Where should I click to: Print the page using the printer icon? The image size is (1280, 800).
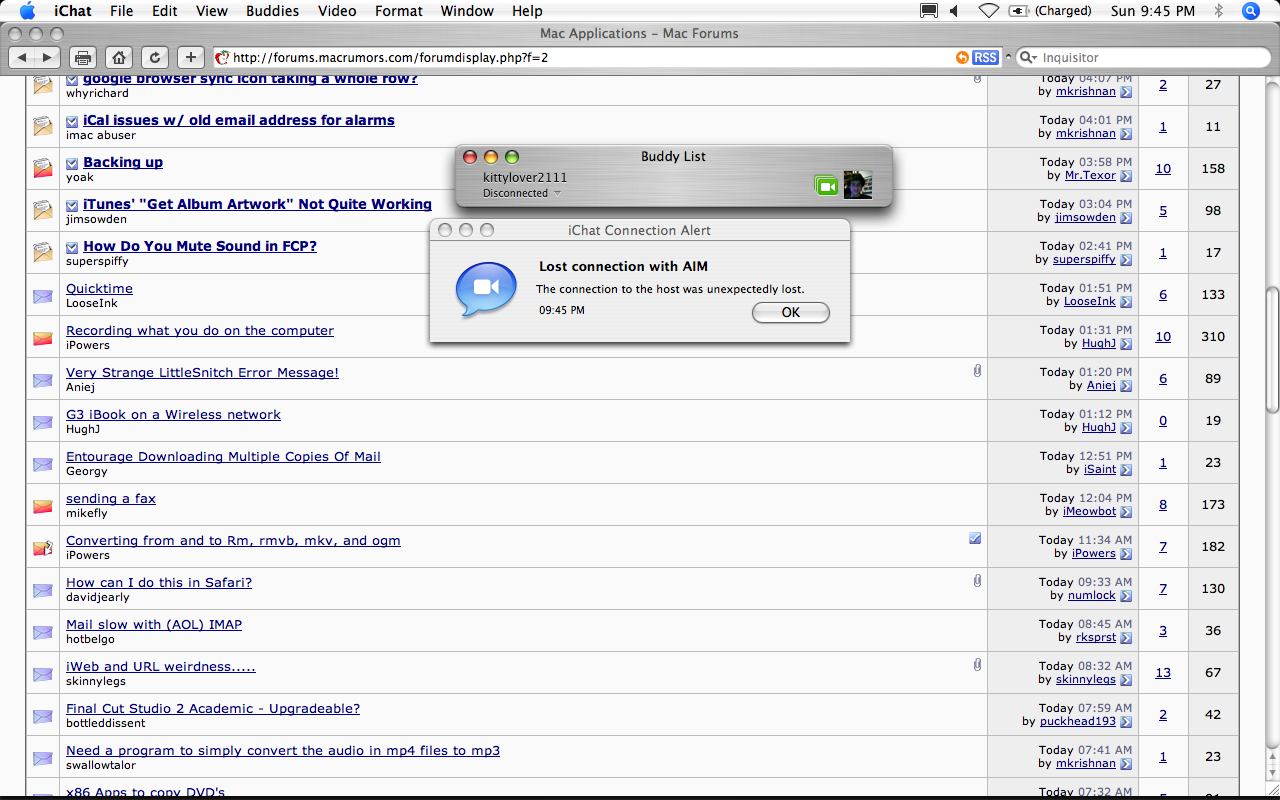point(83,57)
